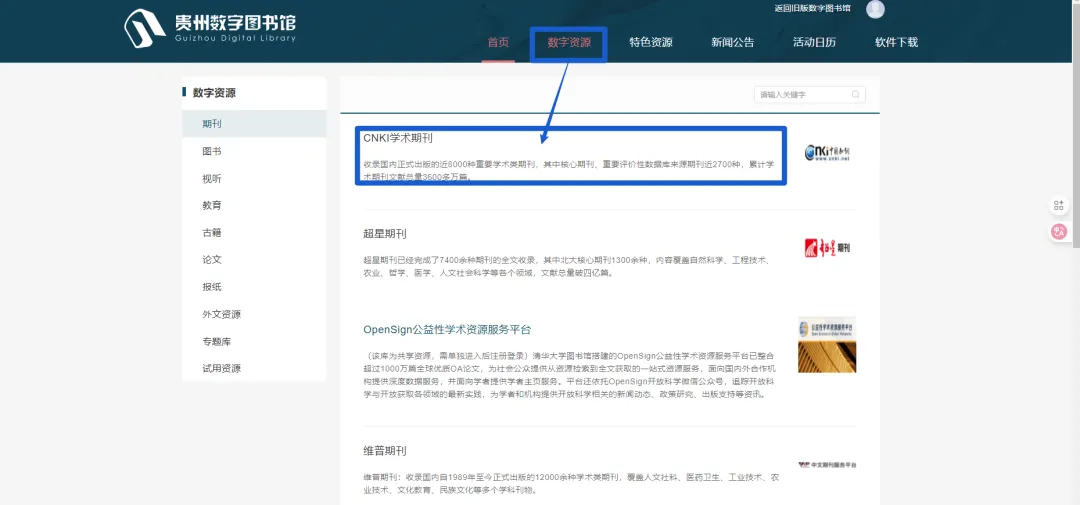Open the OpenSign platform thumbnail image
Viewport: 1080px width, 505px height.
coord(827,344)
